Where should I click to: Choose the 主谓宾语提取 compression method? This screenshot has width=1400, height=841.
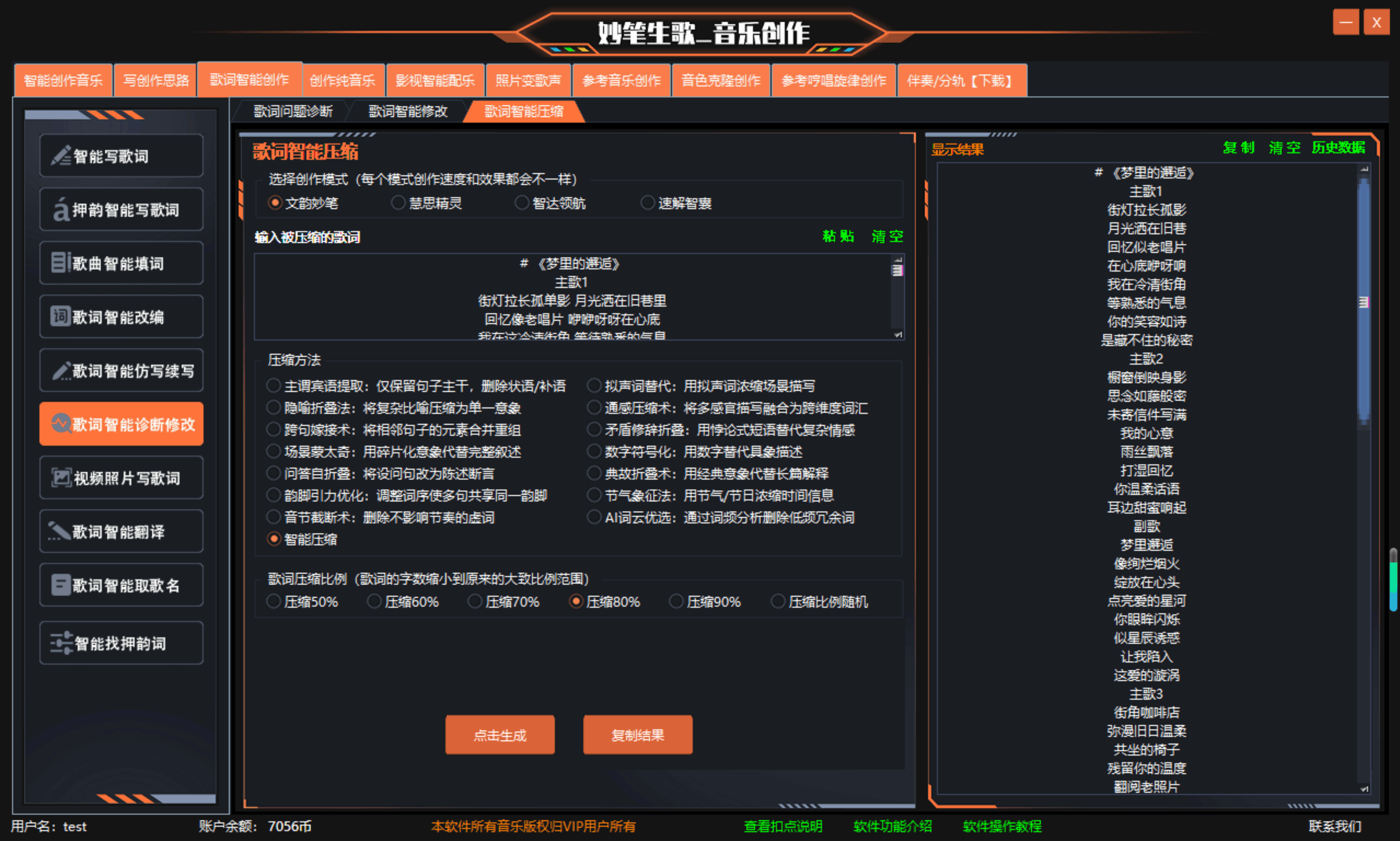pos(274,385)
